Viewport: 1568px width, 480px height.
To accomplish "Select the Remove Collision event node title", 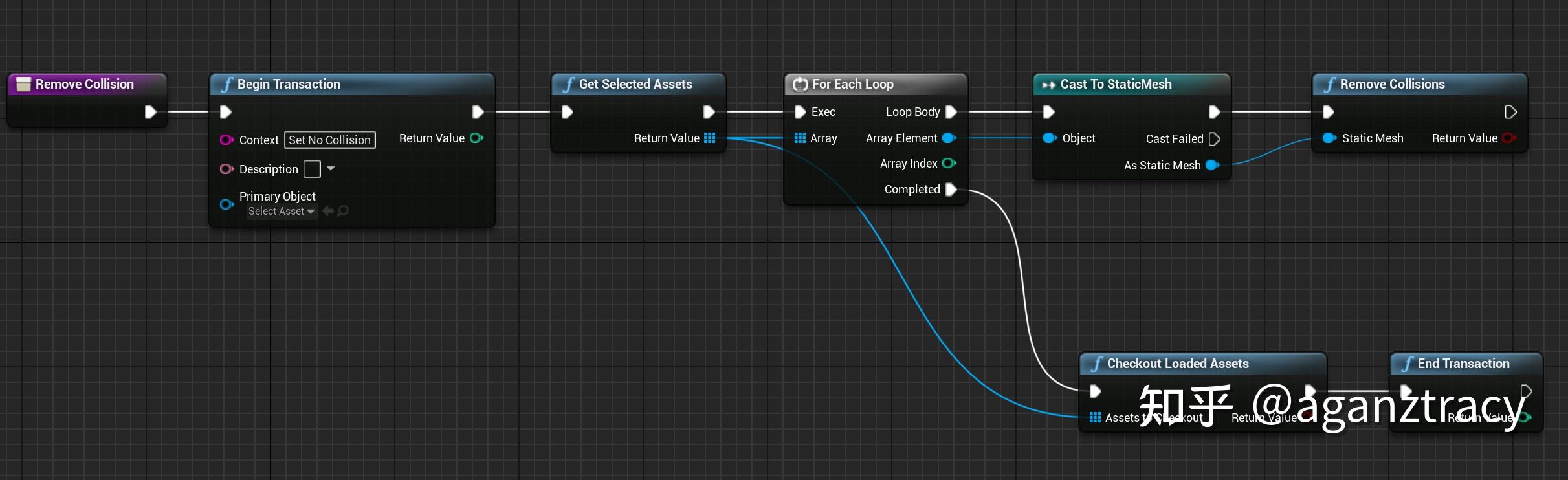I will [85, 84].
